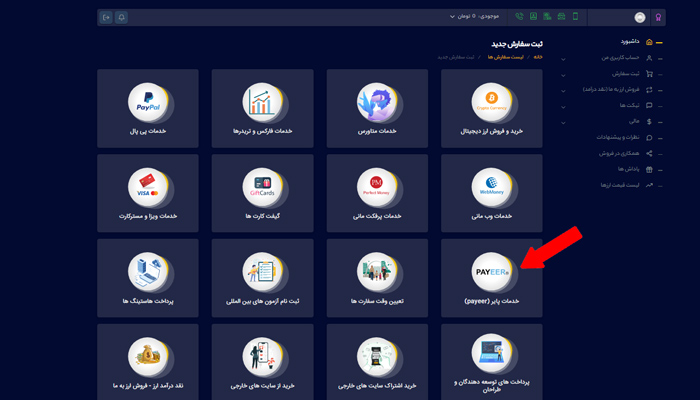700x400 pixels.
Task: Open همکاری در فروش sidebar item
Action: coord(619,154)
